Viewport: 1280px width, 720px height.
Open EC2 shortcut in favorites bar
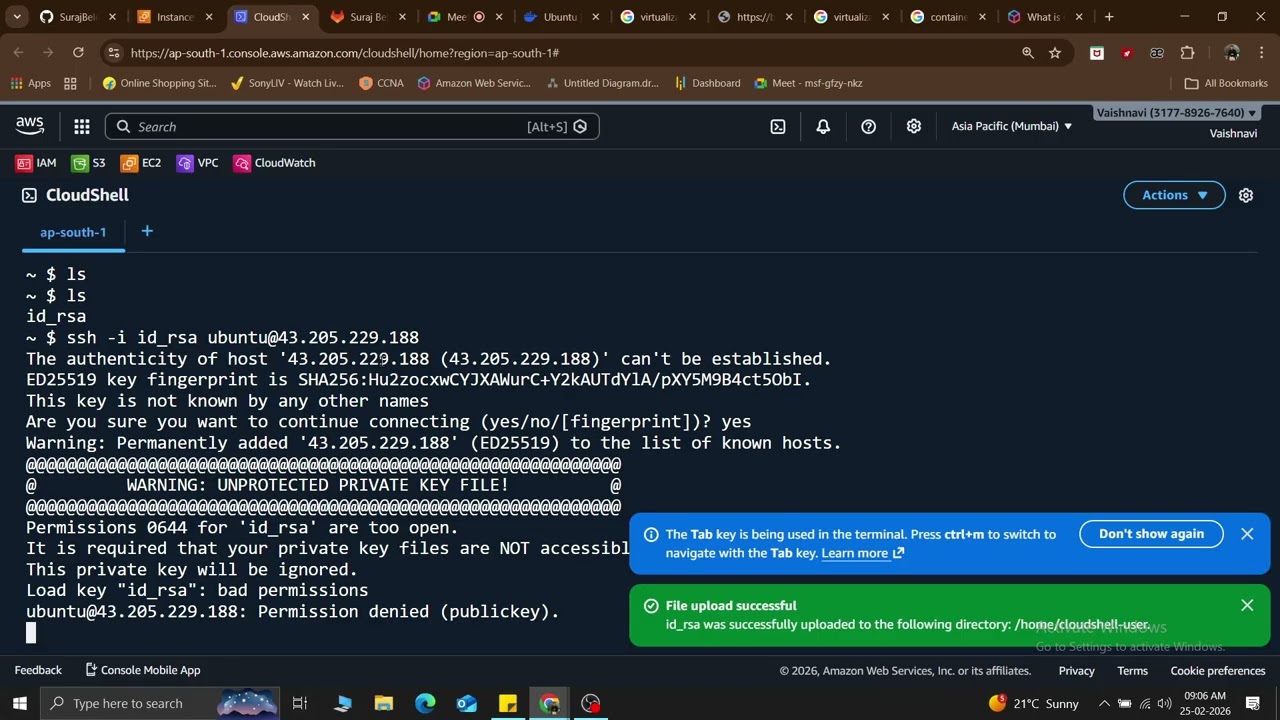click(x=140, y=163)
